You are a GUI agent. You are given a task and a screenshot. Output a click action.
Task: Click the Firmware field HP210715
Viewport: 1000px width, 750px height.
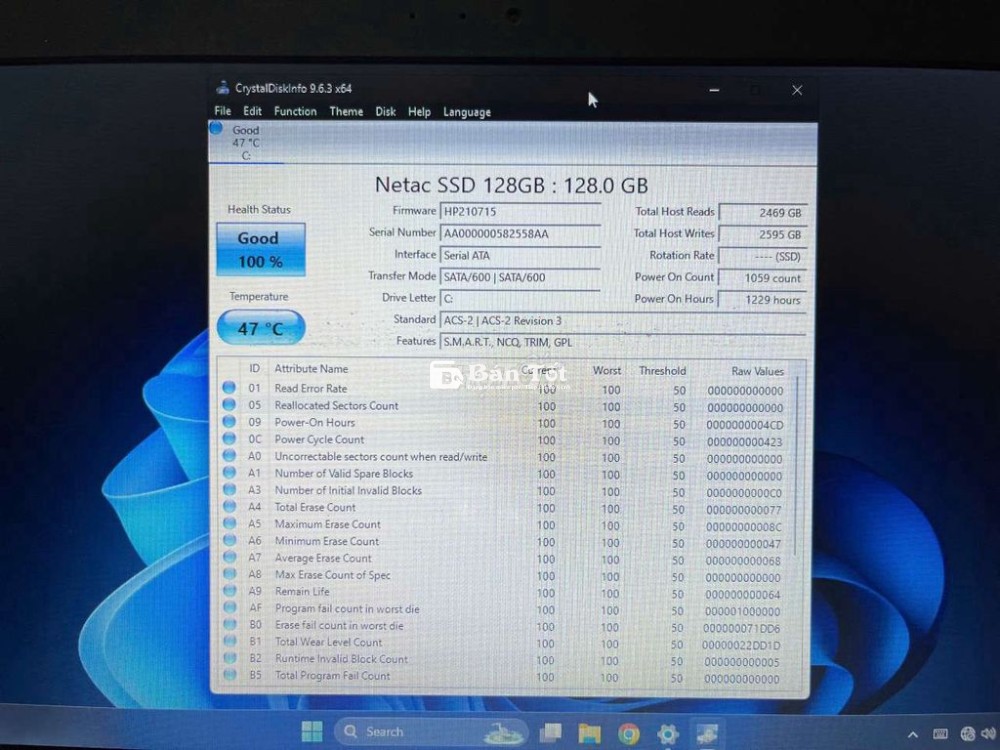pos(520,212)
